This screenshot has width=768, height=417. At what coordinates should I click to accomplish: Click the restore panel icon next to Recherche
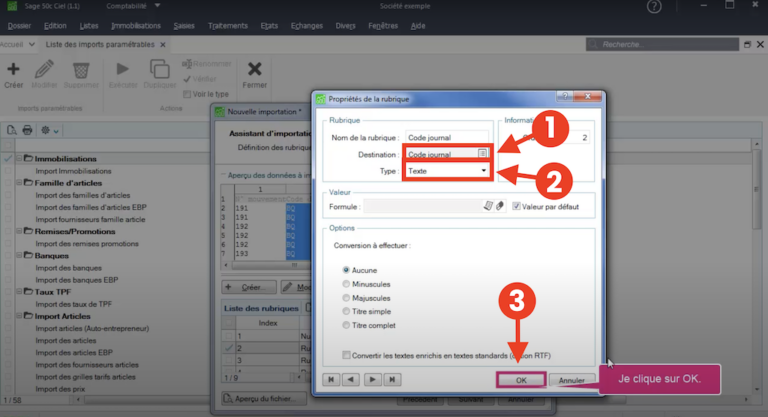[x=747, y=45]
